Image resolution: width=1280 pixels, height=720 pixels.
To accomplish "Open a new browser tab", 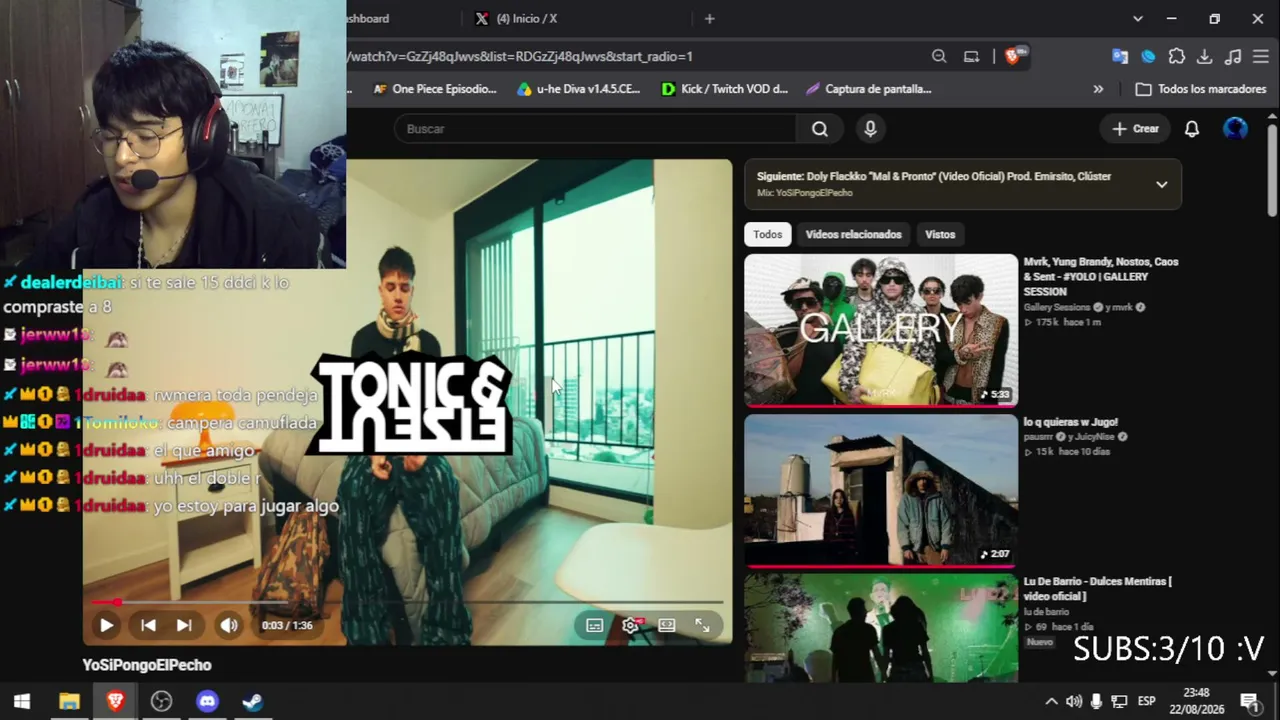I will (710, 19).
